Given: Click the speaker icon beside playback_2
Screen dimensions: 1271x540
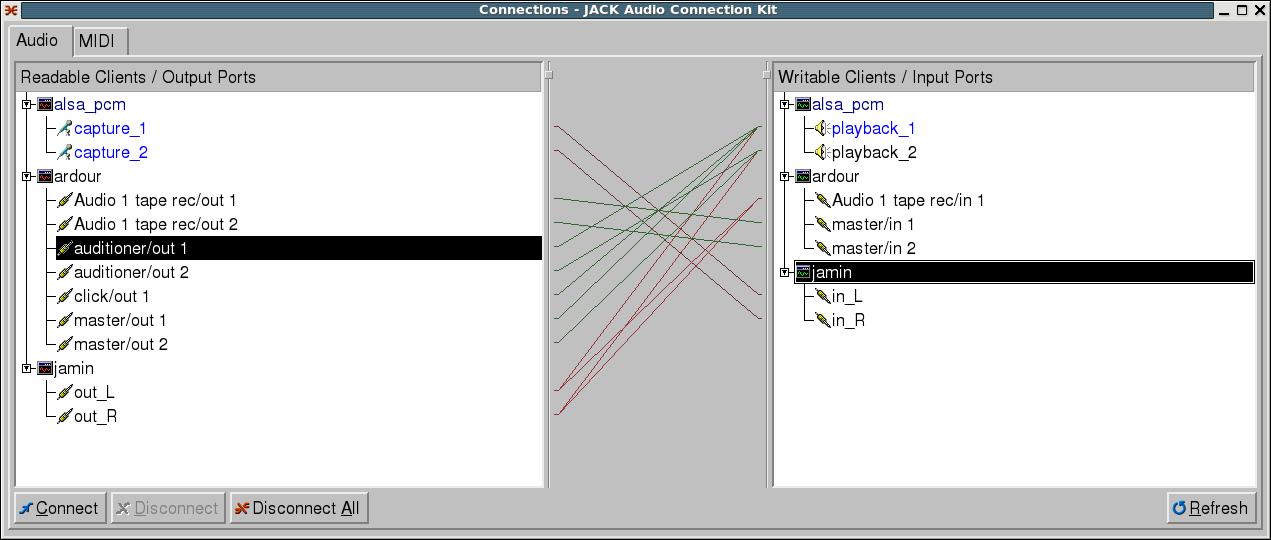Looking at the screenshot, I should click(822, 152).
